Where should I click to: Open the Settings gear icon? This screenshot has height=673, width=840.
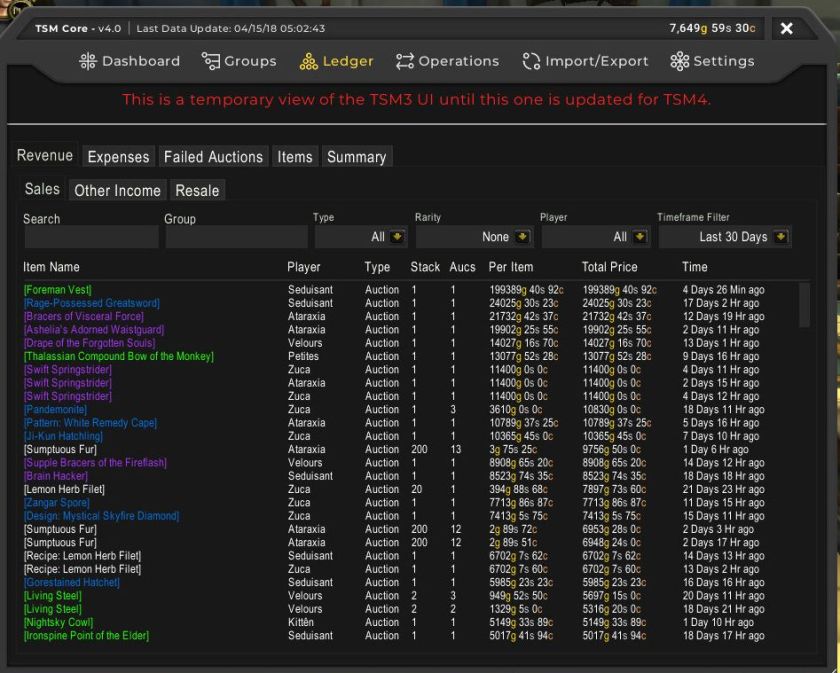click(679, 61)
